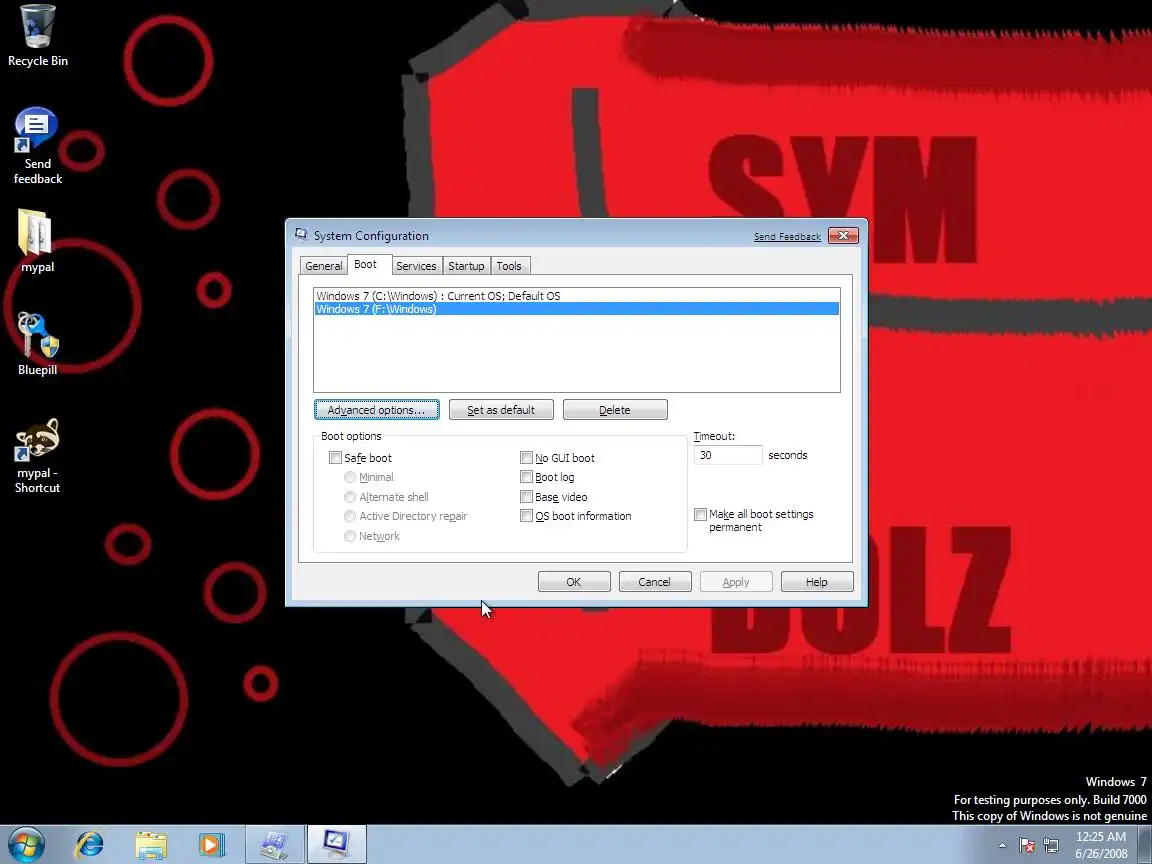Click the Advanced options button
This screenshot has width=1152, height=864.
point(377,410)
